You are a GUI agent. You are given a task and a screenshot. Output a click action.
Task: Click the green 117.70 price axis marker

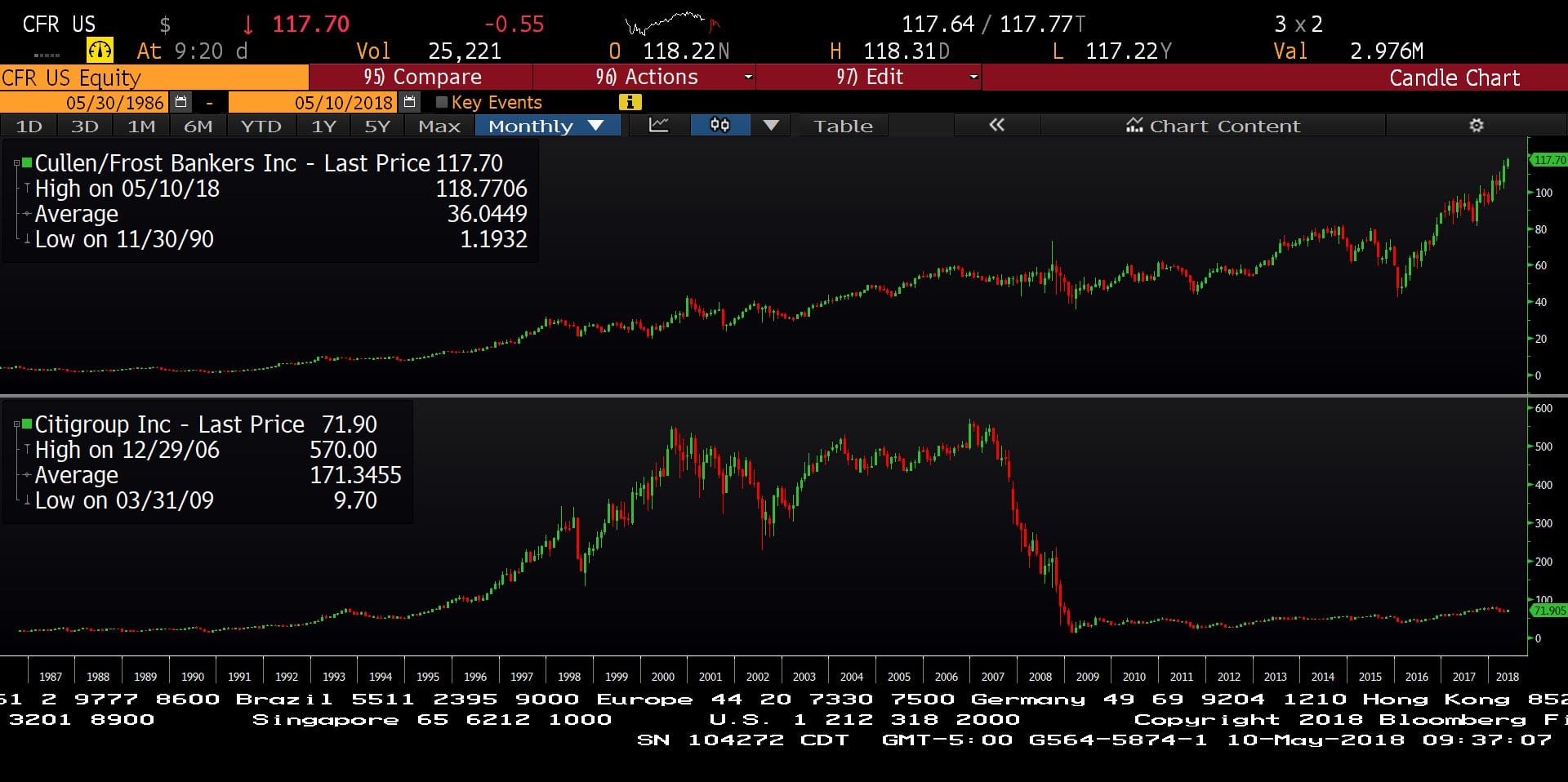(1548, 160)
